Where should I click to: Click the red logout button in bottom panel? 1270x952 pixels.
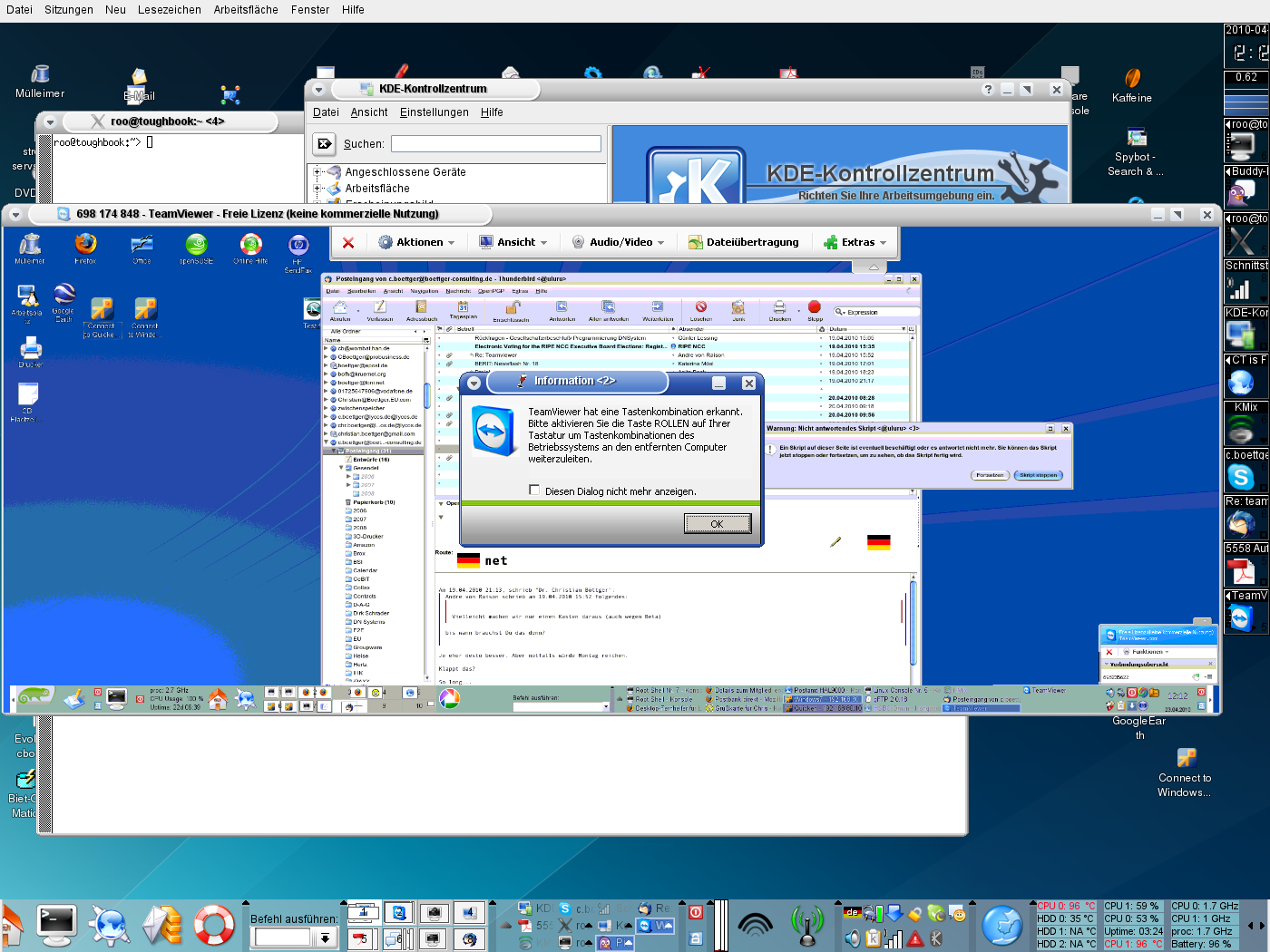pyautogui.click(x=696, y=913)
